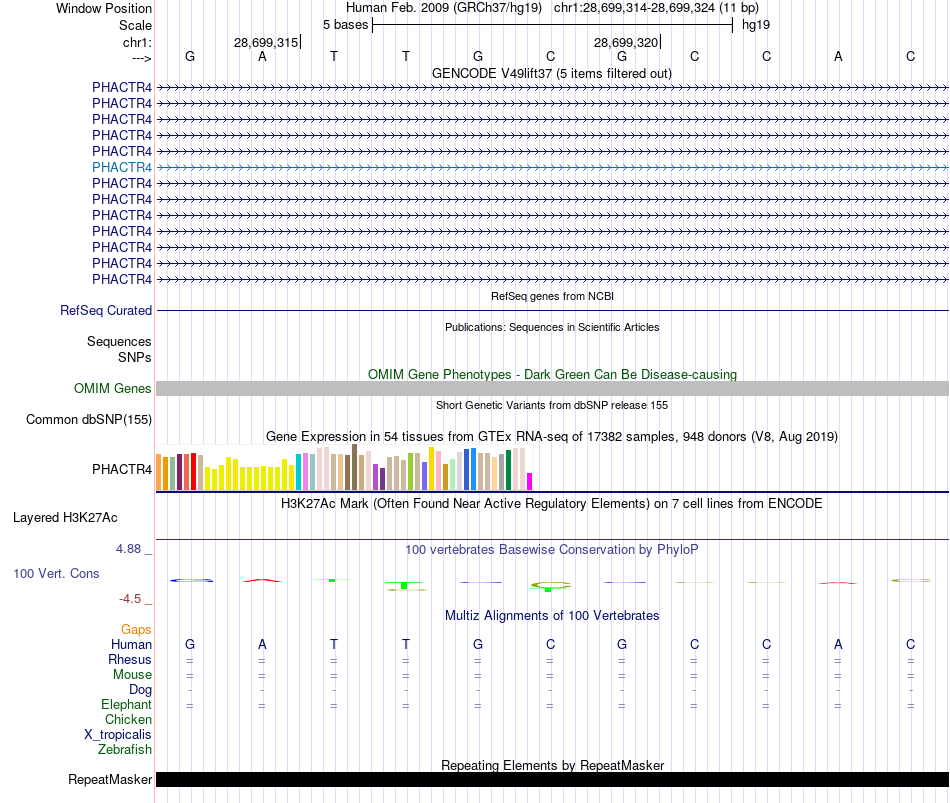Click the Elephant alignment row label
This screenshot has height=803, width=950.
[126, 704]
